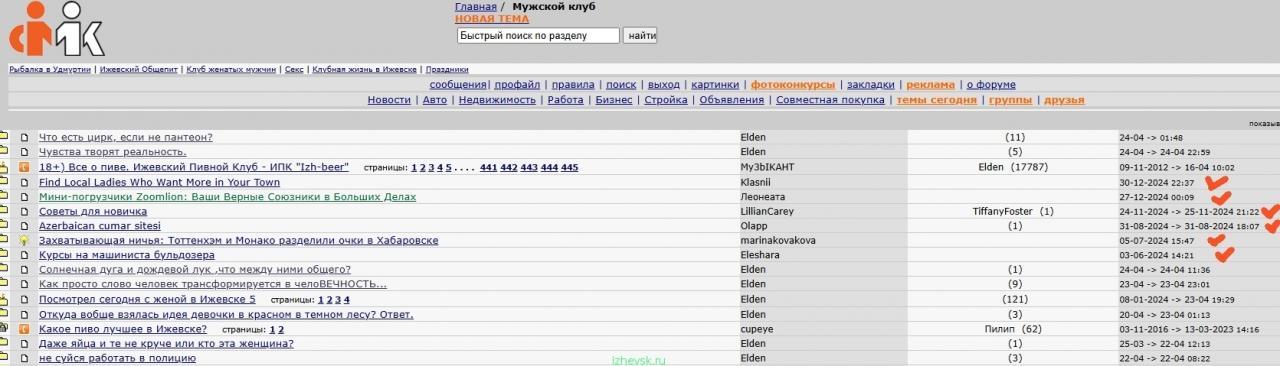The height and width of the screenshot is (366, 1280).
Task: Click the page icon beside "Советы для новичка"
Action: click(x=25, y=211)
